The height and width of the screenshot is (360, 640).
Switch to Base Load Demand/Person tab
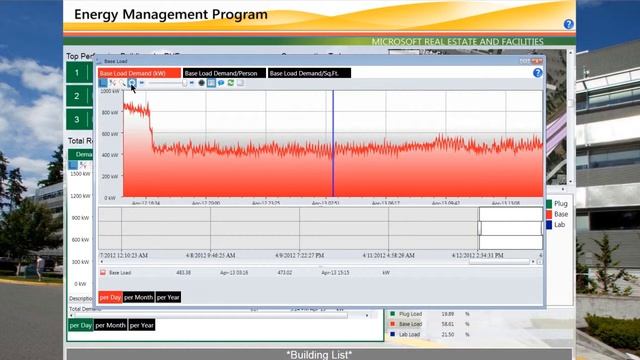[x=224, y=73]
